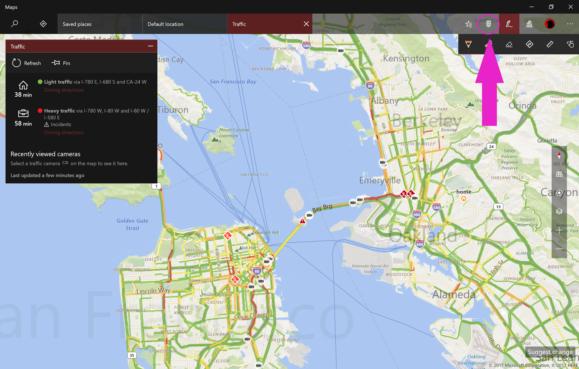Click the Berkeley map label
Viewport: 579px width, 369px height.
click(426, 120)
